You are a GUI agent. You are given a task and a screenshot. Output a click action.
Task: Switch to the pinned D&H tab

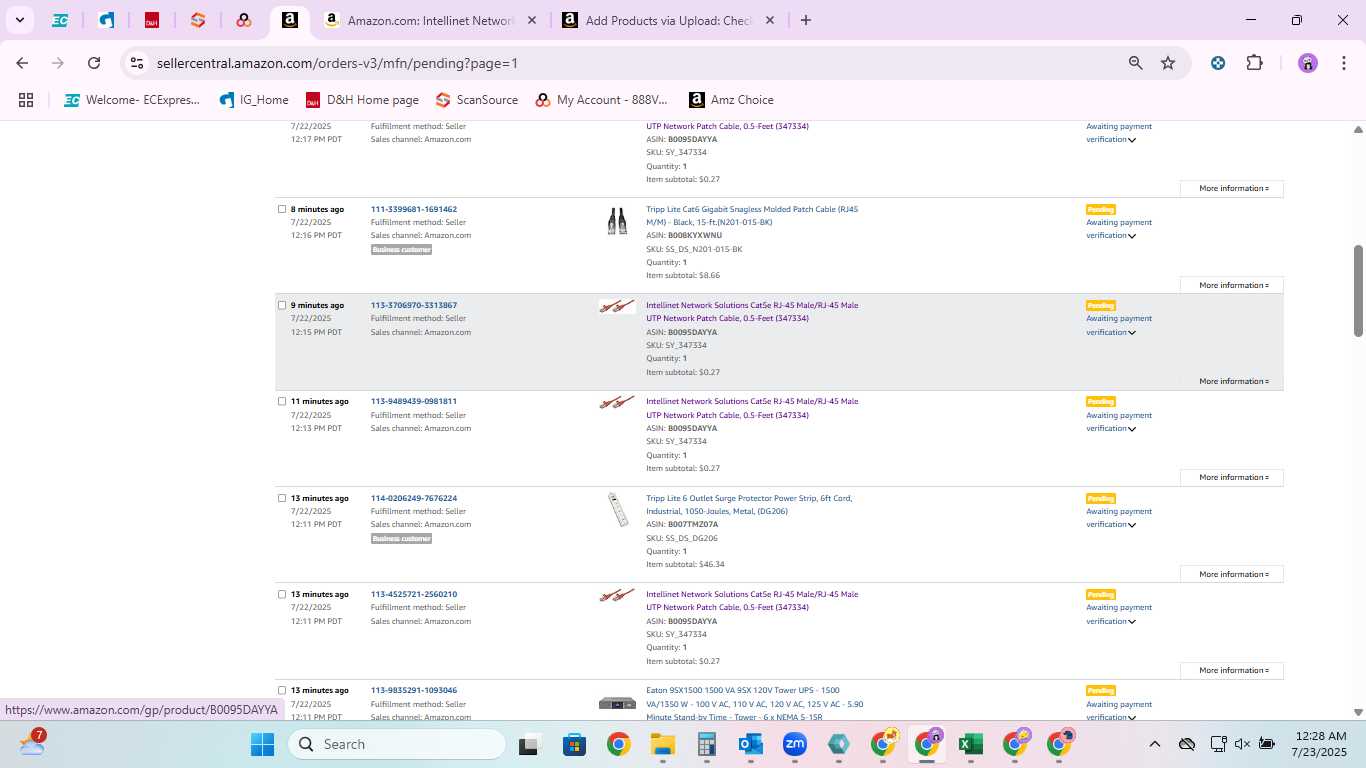pos(152,20)
